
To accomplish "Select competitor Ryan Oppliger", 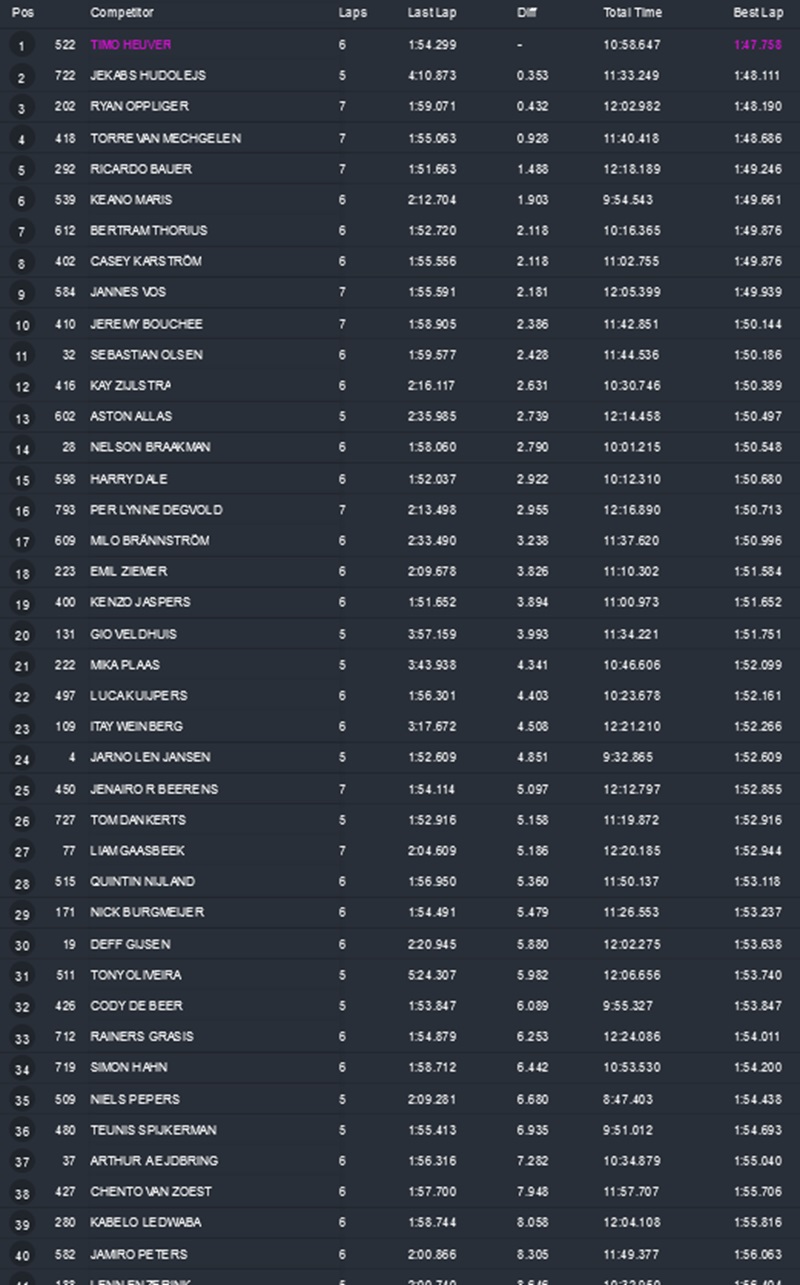I will click(x=139, y=106).
